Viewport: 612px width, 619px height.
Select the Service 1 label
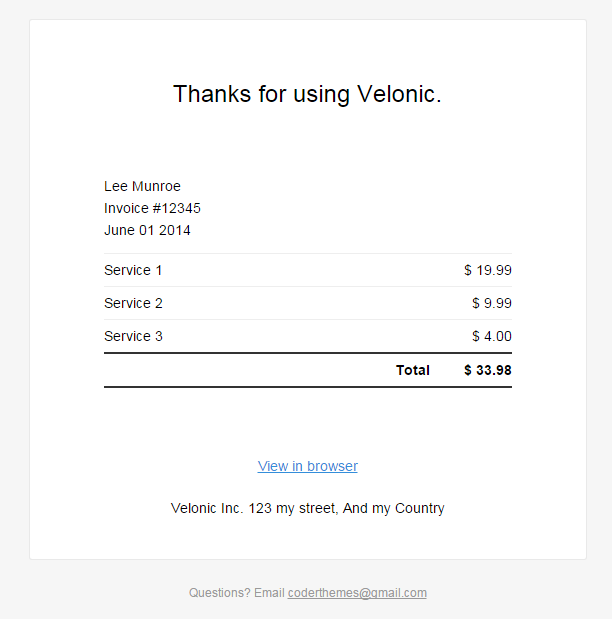coord(133,270)
